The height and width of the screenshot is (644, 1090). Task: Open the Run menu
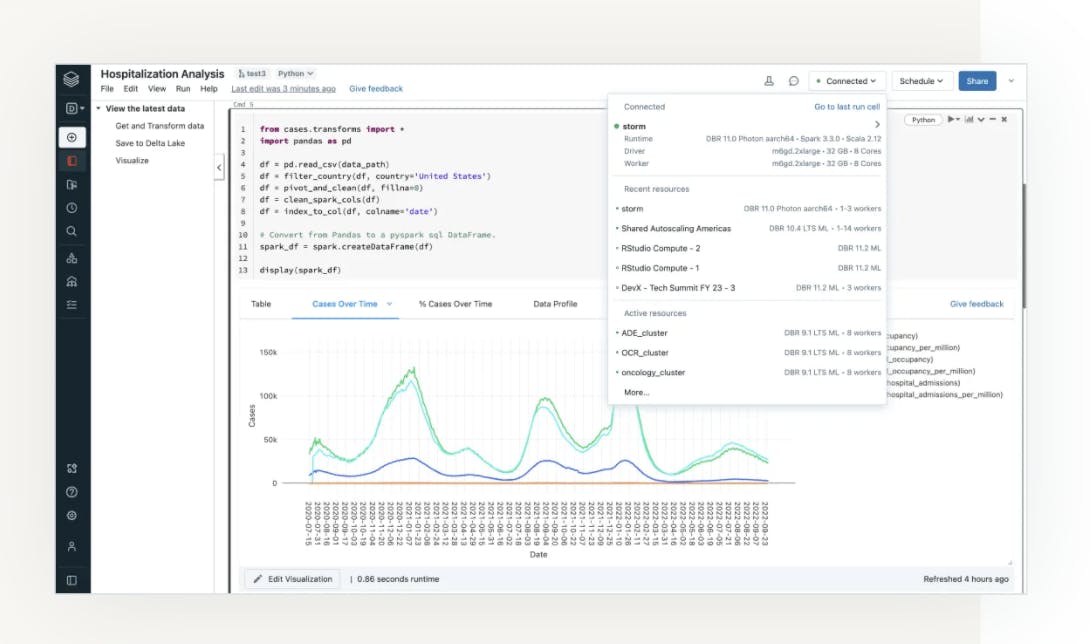coord(183,89)
